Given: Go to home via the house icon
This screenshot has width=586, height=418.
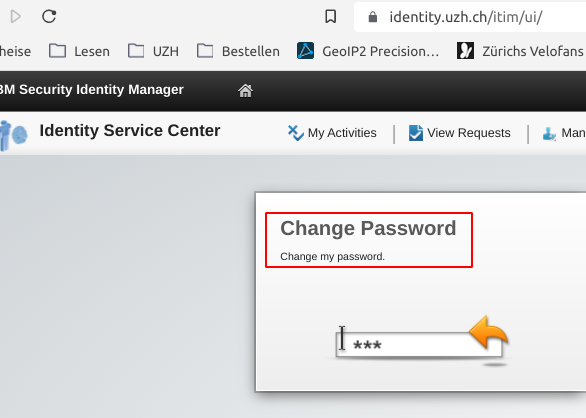Looking at the screenshot, I should pos(245,90).
